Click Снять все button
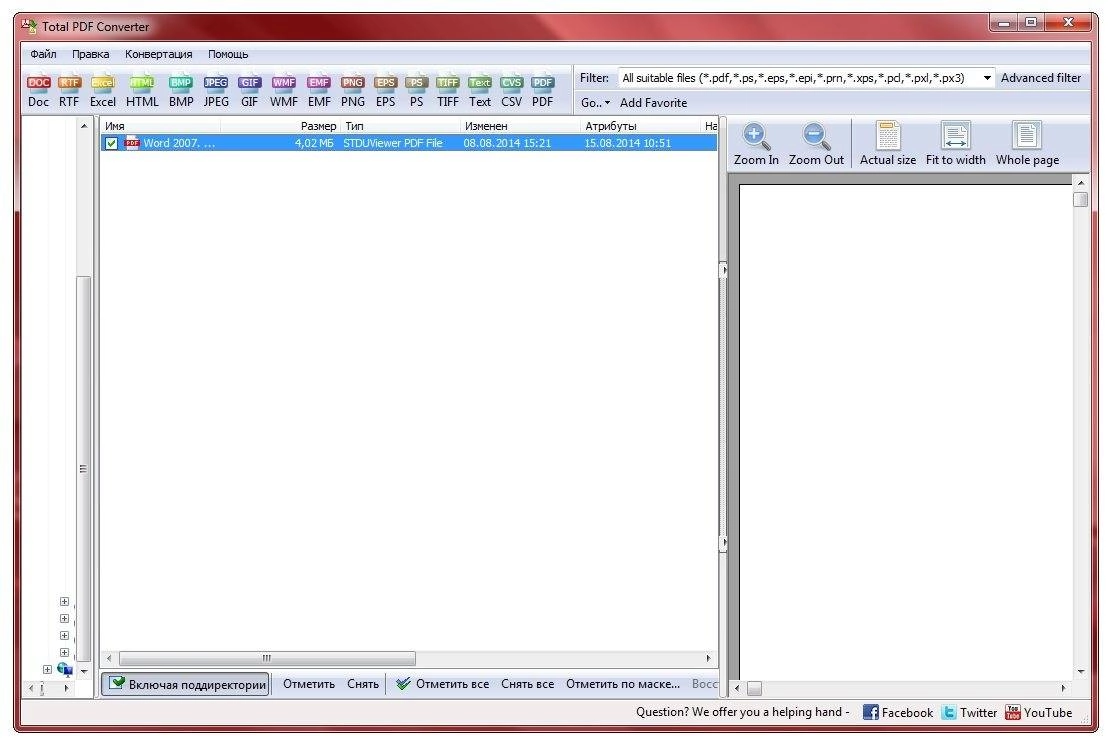 [527, 684]
